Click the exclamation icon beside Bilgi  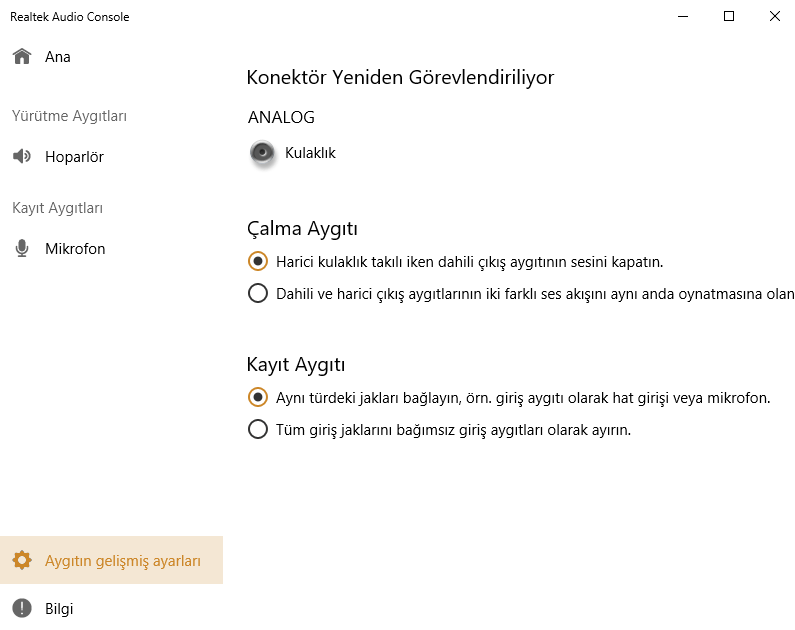tap(22, 609)
